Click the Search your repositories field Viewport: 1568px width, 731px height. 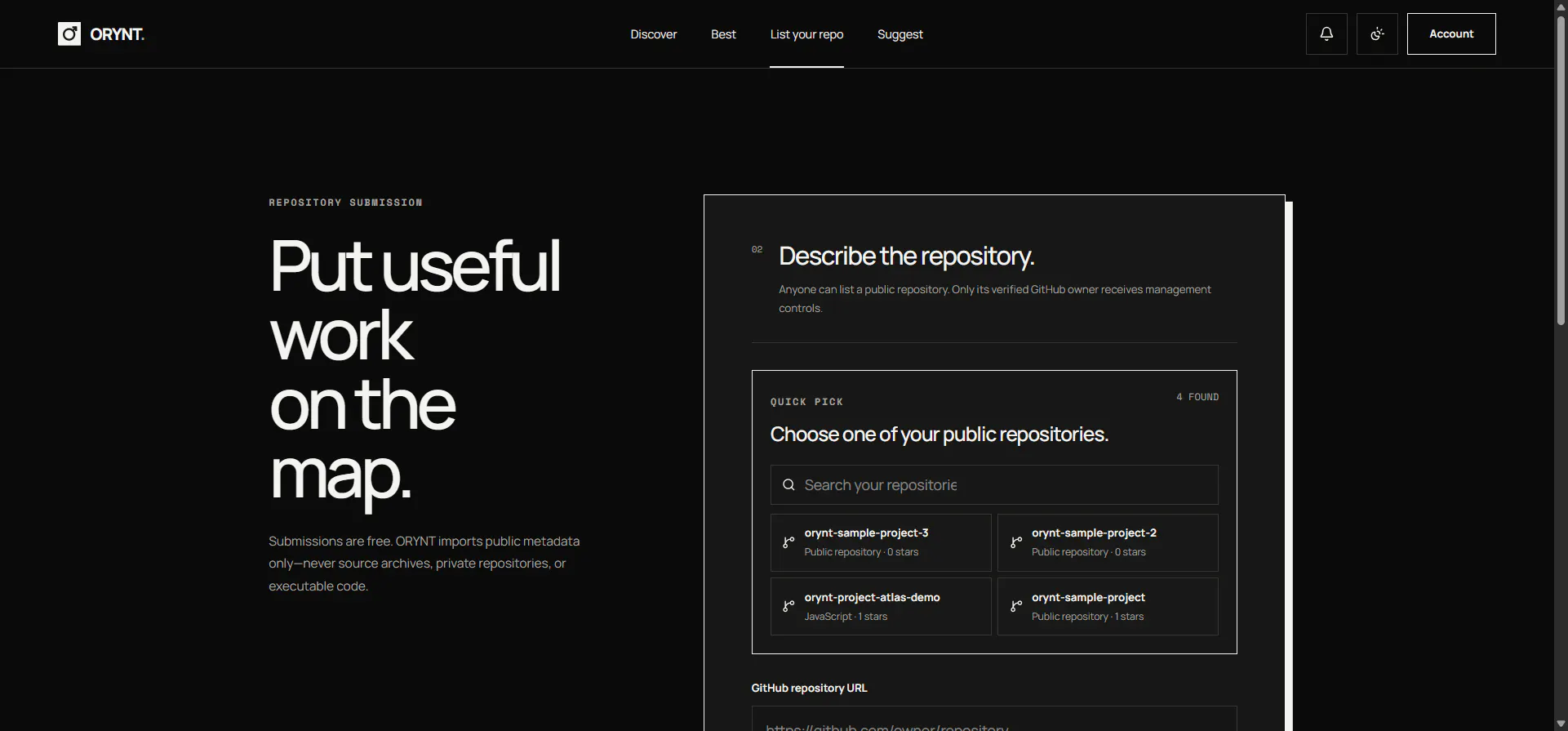click(994, 485)
